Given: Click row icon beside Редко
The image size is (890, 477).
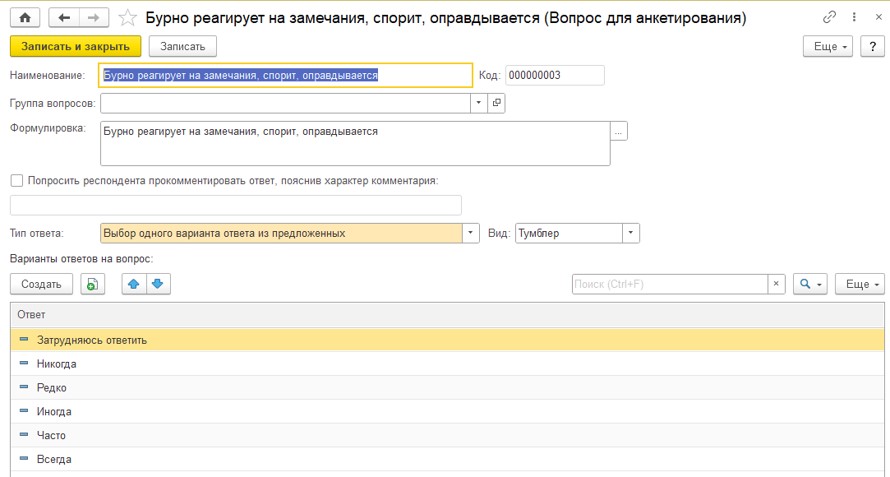Looking at the screenshot, I should tap(24, 387).
